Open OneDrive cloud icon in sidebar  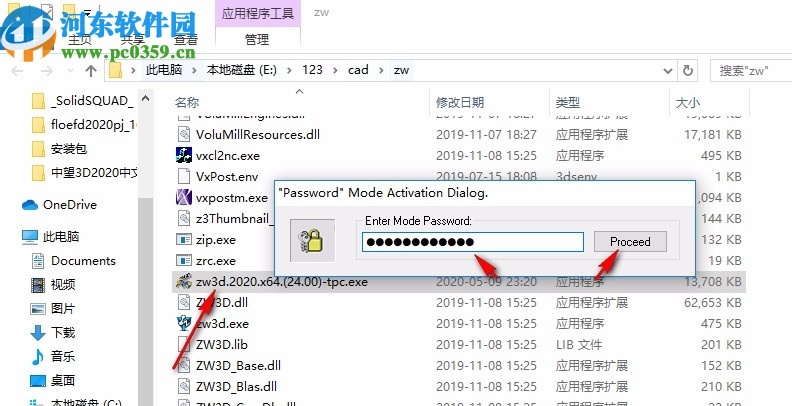(30, 205)
